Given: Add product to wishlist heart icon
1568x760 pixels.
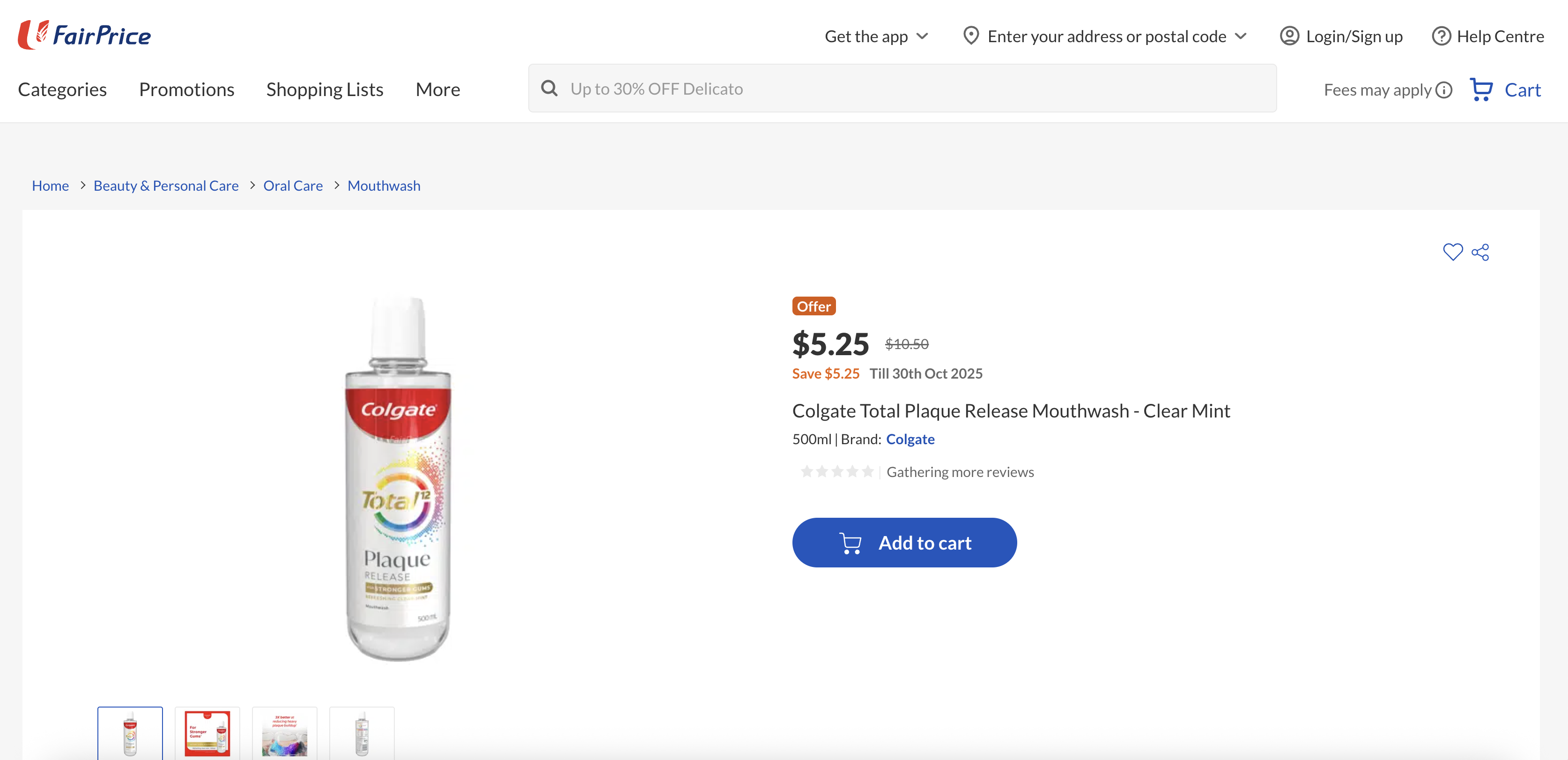Looking at the screenshot, I should [x=1452, y=252].
